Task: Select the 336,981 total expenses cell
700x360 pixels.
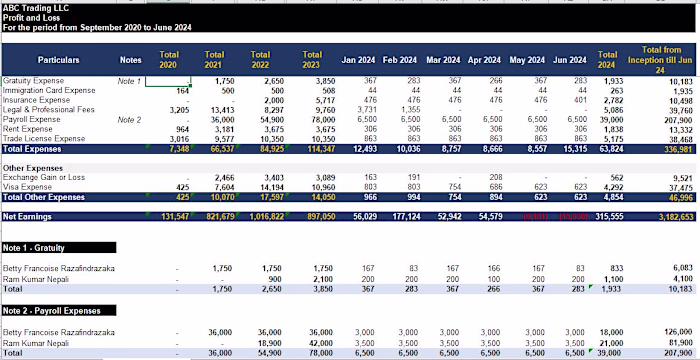Action: point(679,149)
